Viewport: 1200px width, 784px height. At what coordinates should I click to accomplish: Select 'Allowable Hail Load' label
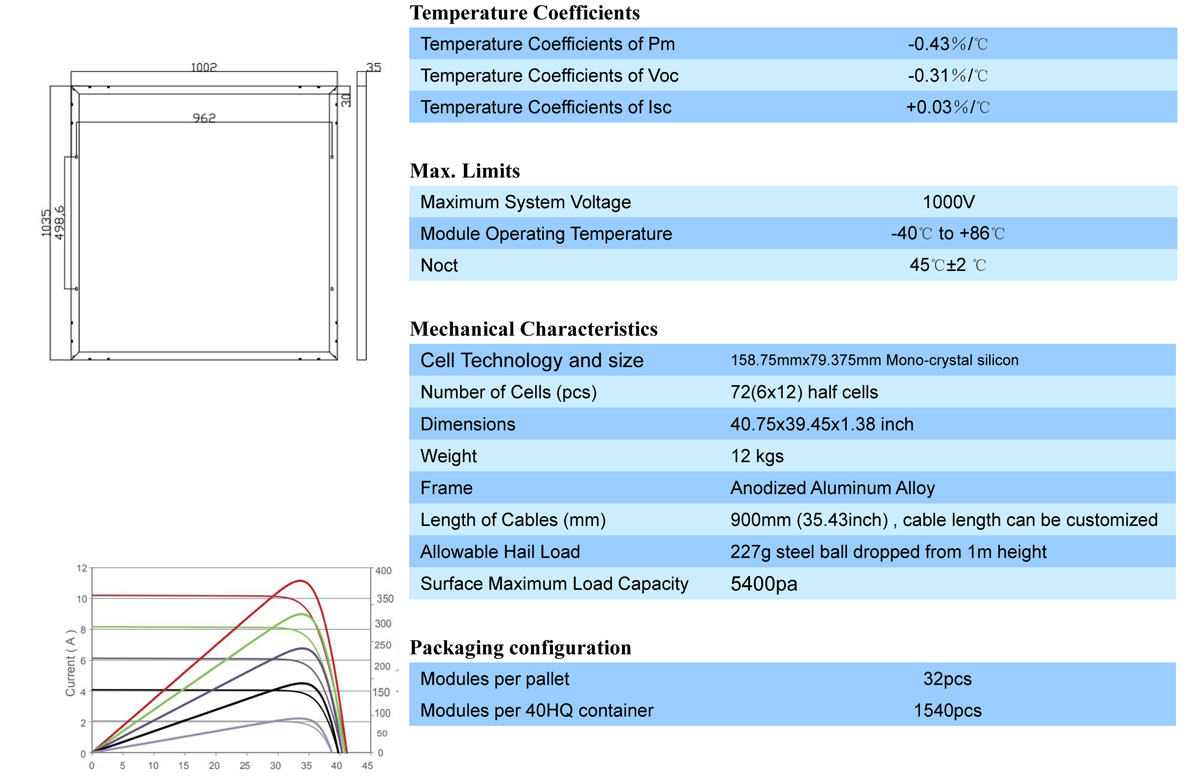tap(500, 552)
